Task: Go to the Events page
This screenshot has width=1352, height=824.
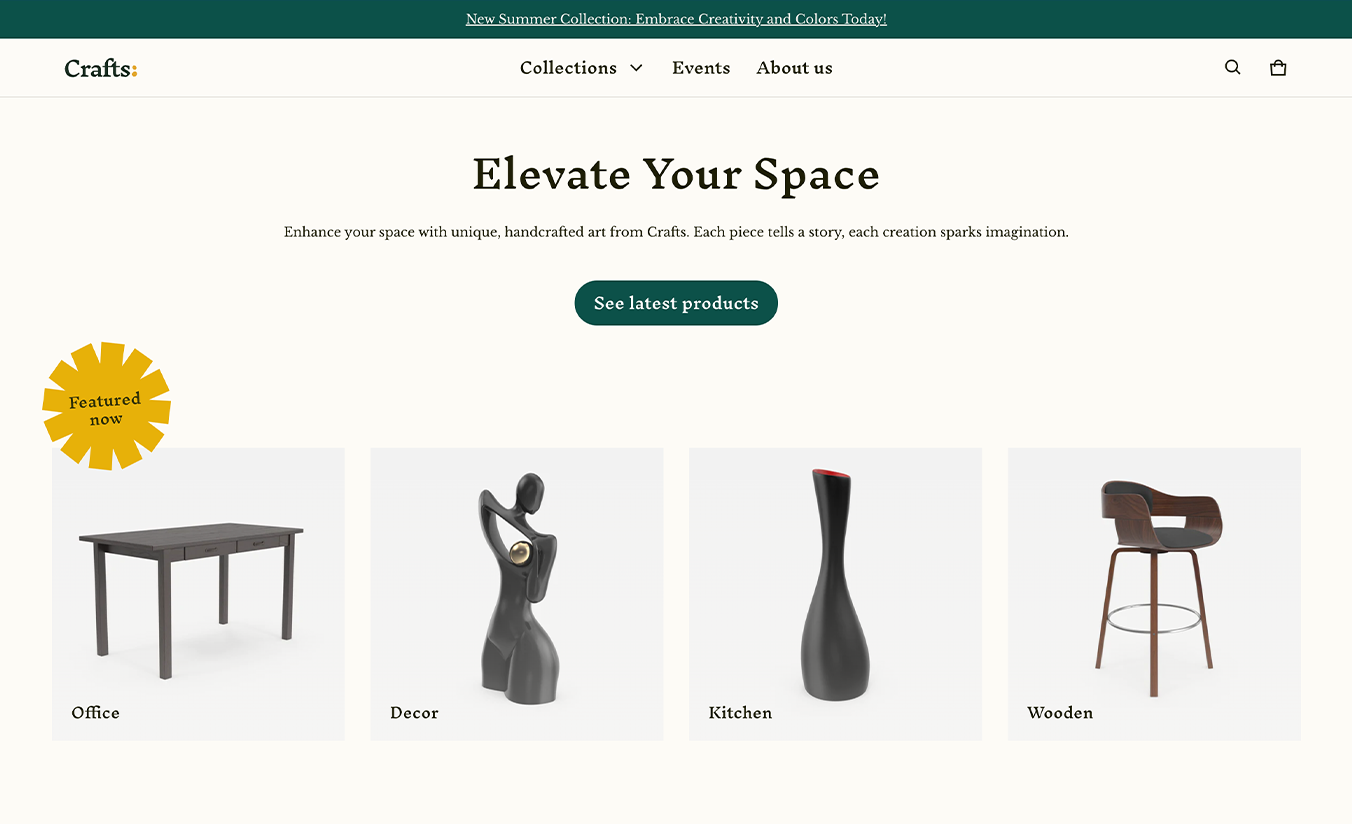Action: (x=701, y=68)
